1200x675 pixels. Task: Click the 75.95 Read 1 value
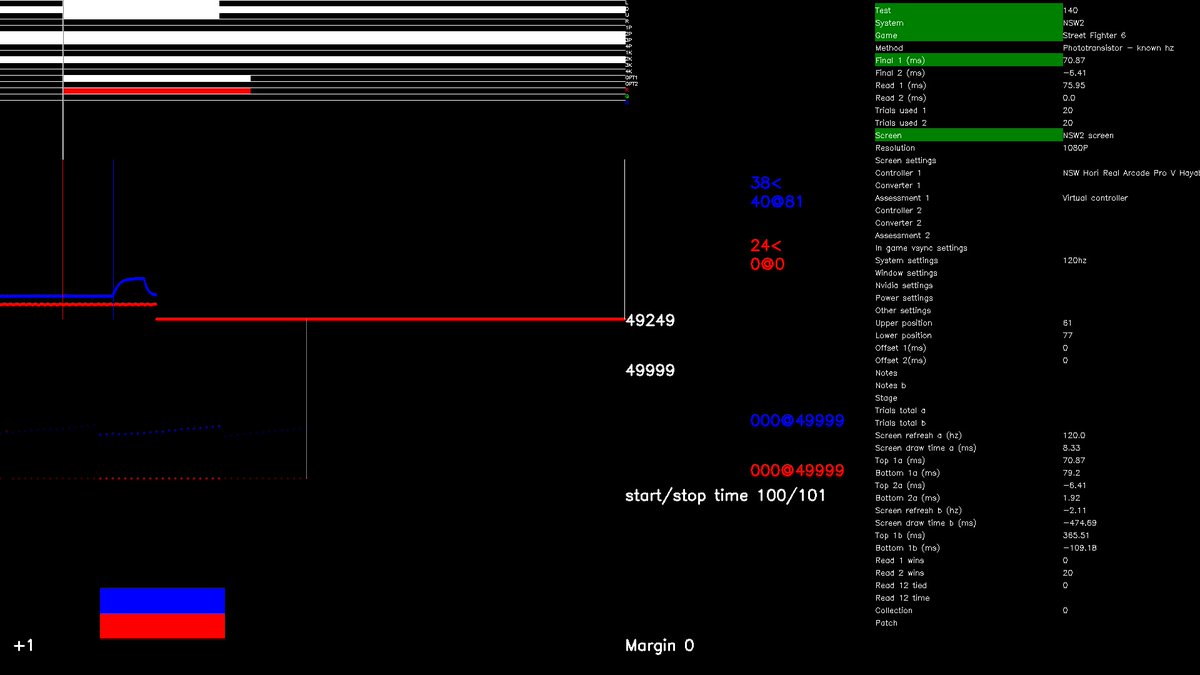(x=1075, y=85)
